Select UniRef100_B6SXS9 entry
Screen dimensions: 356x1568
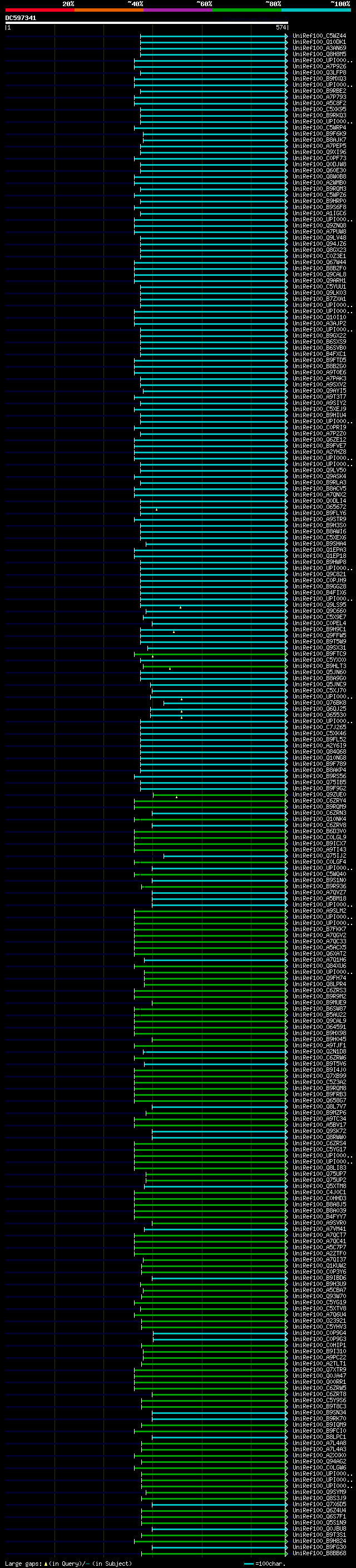pyautogui.click(x=319, y=342)
